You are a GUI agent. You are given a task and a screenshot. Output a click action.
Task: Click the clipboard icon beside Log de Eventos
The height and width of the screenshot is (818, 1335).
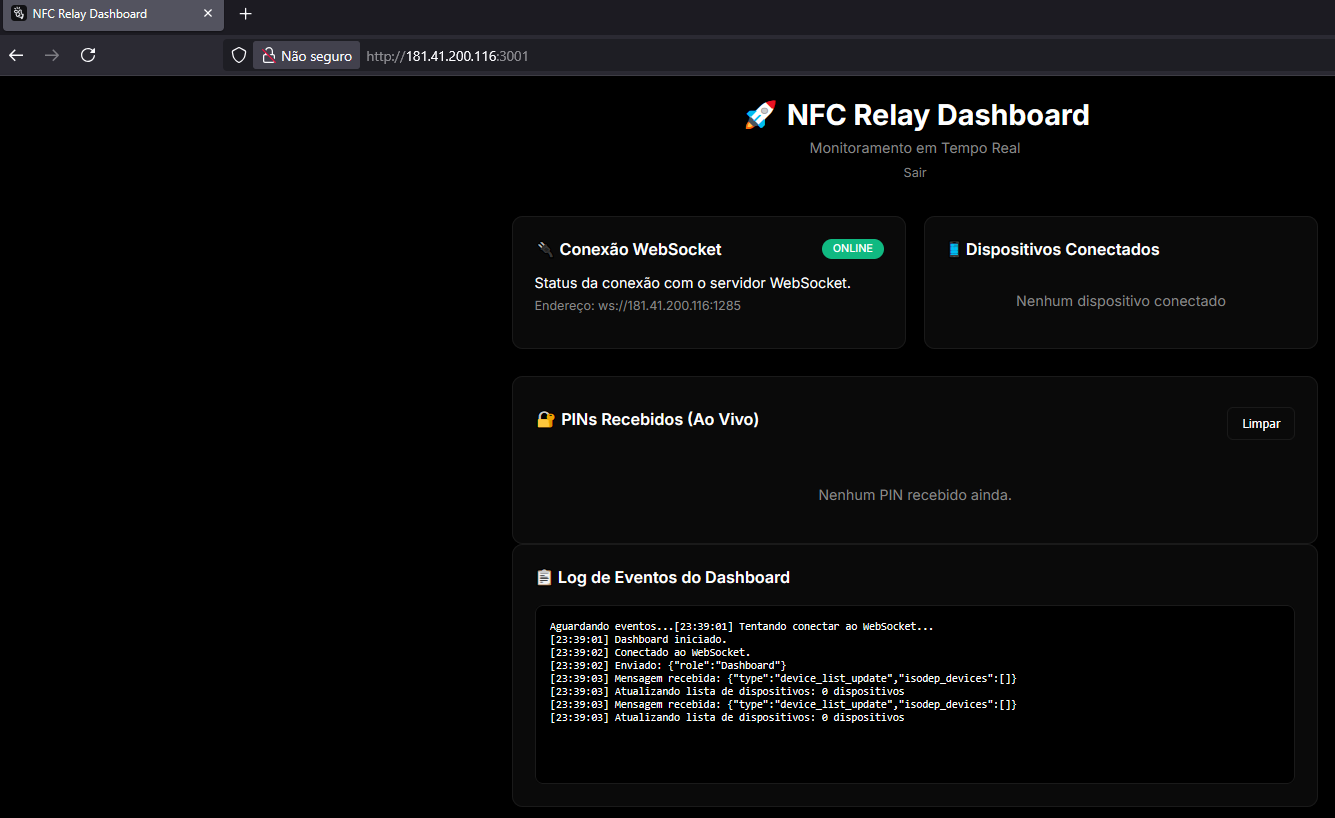pyautogui.click(x=544, y=578)
